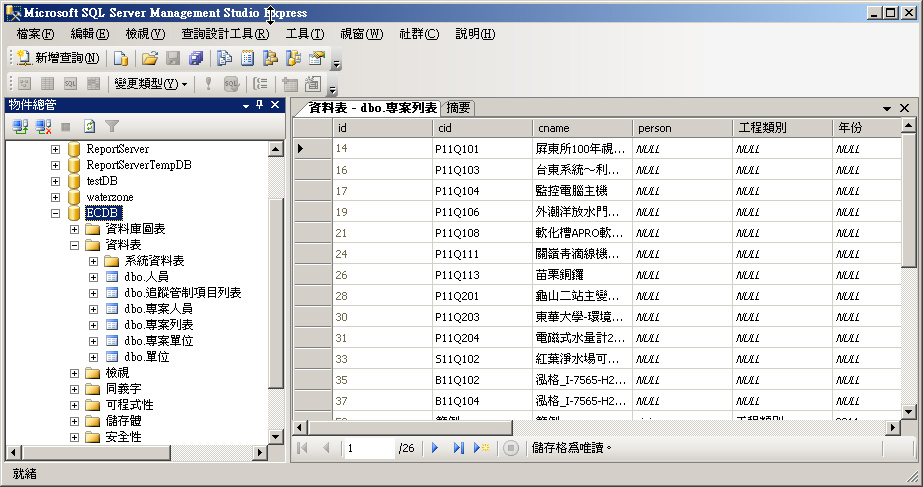This screenshot has width=923, height=487.
Task: Click the record number input field
Action: [x=368, y=448]
